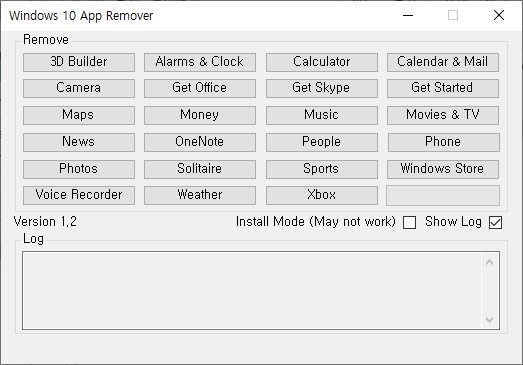Image resolution: width=523 pixels, height=365 pixels.
Task: Click the Log scrollbar down arrow
Action: 489,320
